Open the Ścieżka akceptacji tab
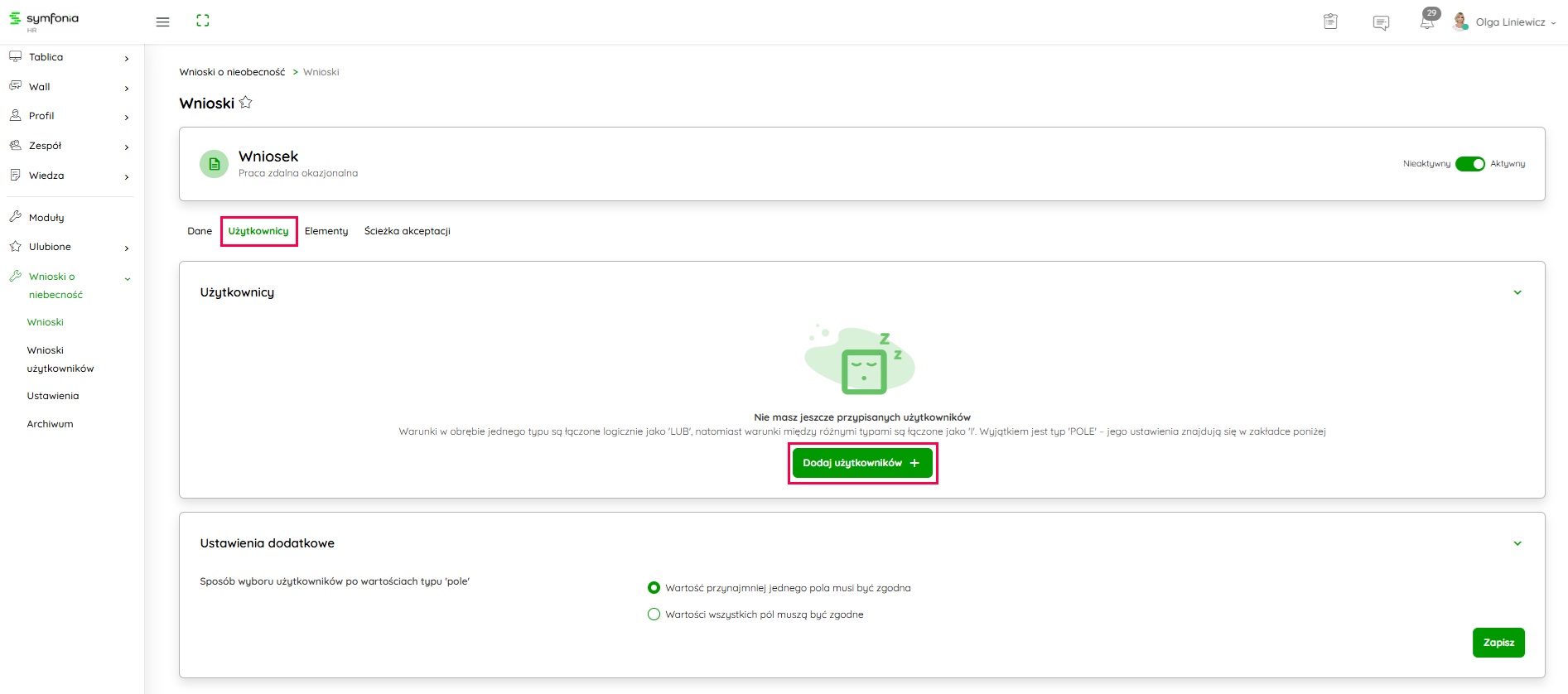Image resolution: width=1568 pixels, height=694 pixels. point(407,231)
